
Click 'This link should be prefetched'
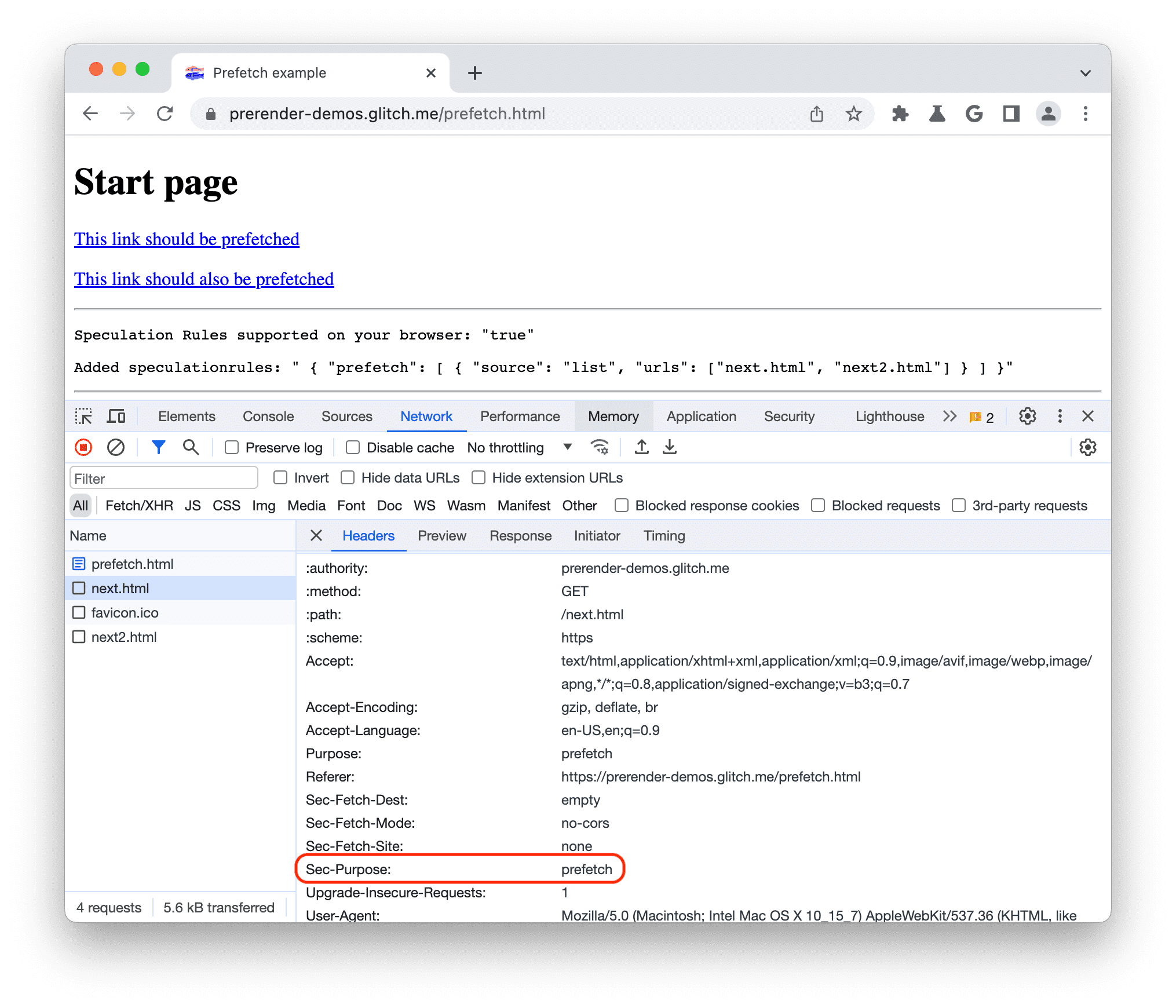pyautogui.click(x=185, y=239)
